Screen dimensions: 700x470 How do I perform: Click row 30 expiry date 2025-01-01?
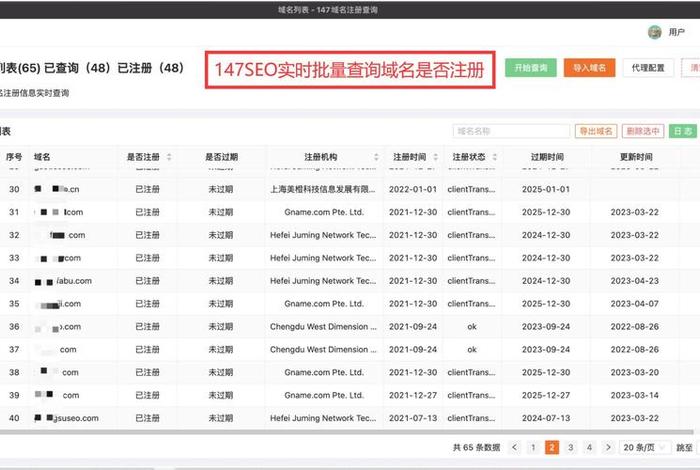pos(546,189)
